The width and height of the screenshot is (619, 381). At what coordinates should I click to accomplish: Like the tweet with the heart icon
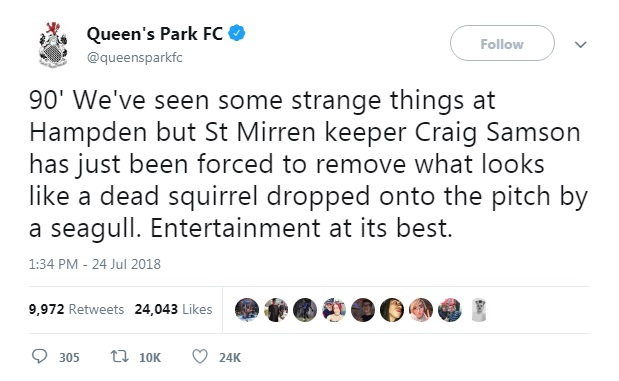[200, 357]
